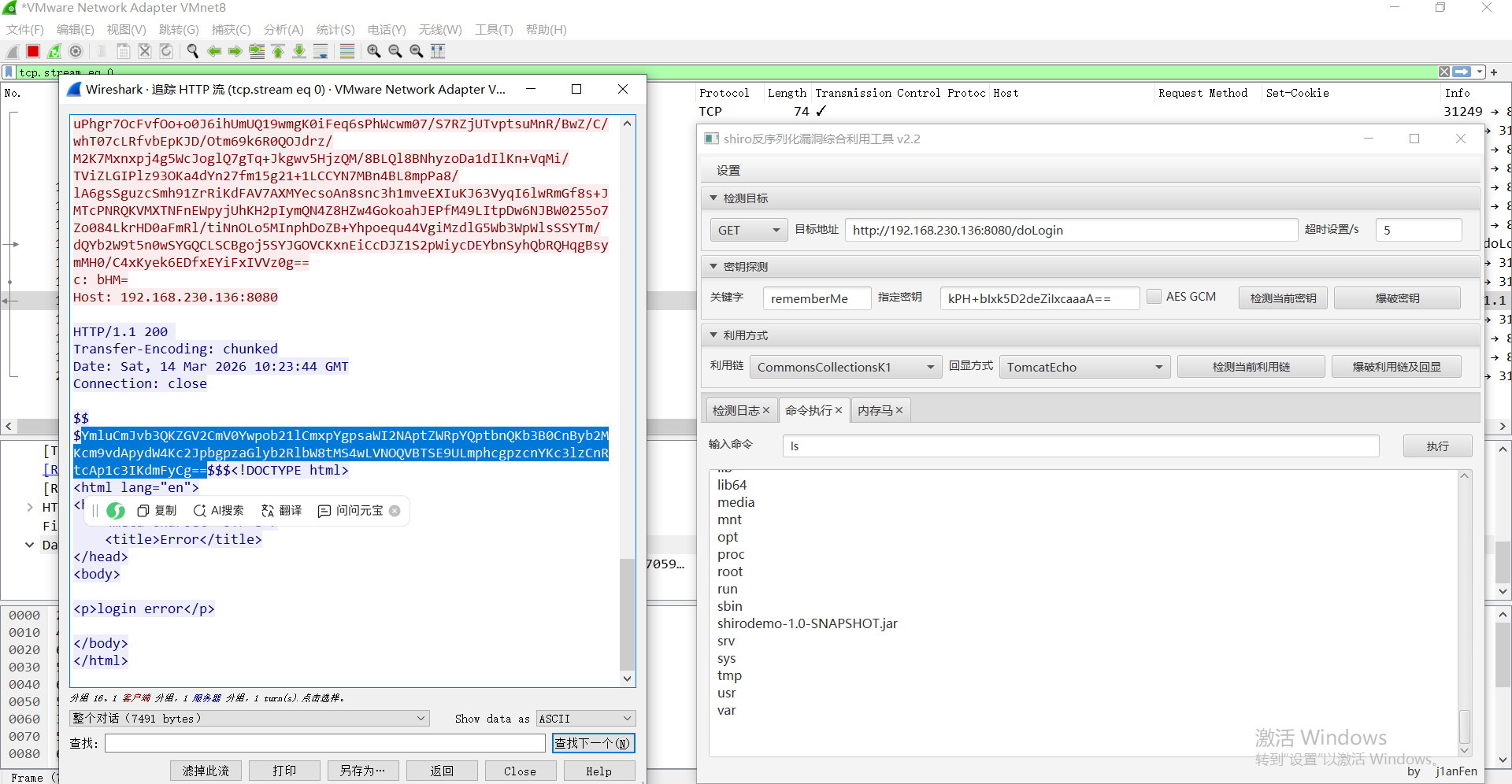Image resolution: width=1512 pixels, height=784 pixels.
Task: Click 翻译 in selection popup
Action: pyautogui.click(x=282, y=511)
